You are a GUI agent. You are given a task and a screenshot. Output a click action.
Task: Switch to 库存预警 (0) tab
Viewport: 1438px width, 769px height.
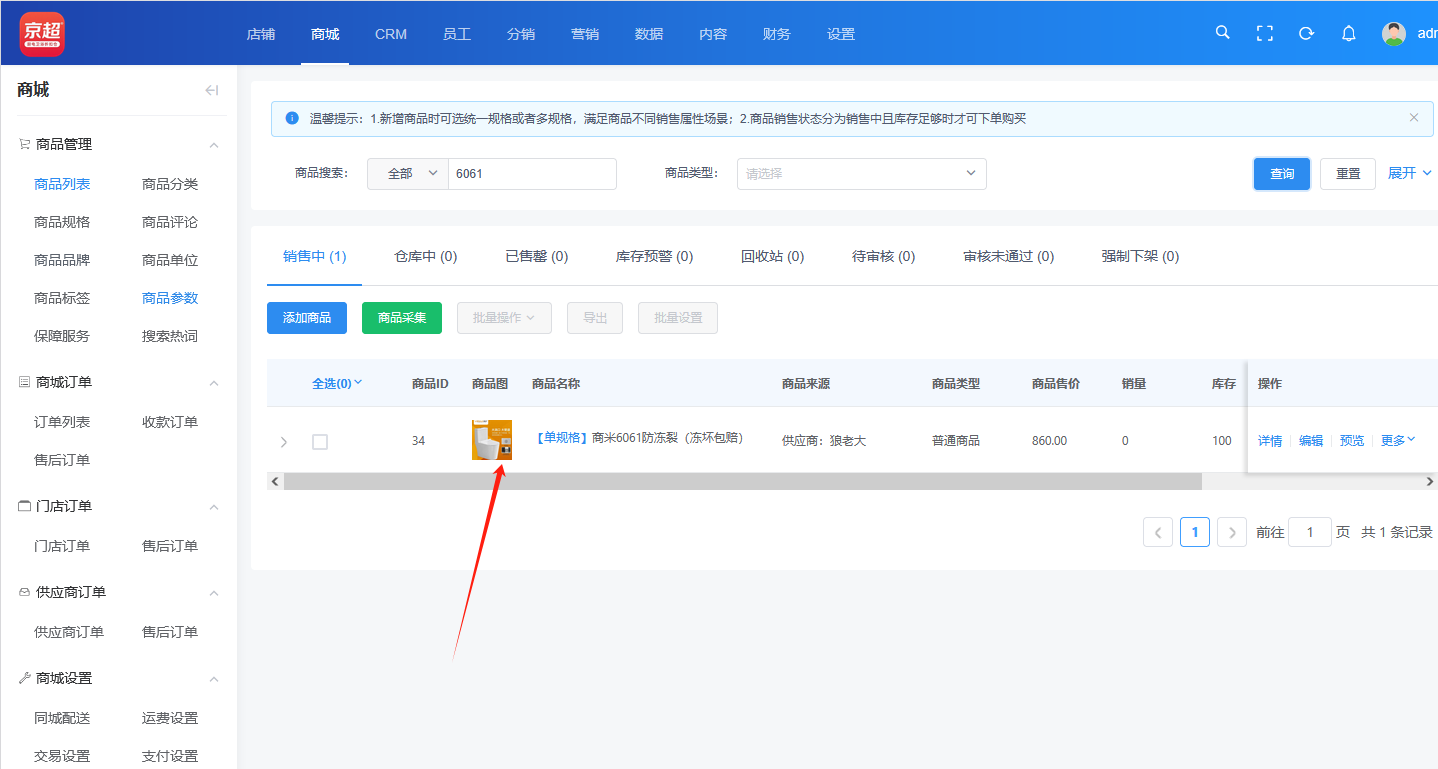pos(654,256)
